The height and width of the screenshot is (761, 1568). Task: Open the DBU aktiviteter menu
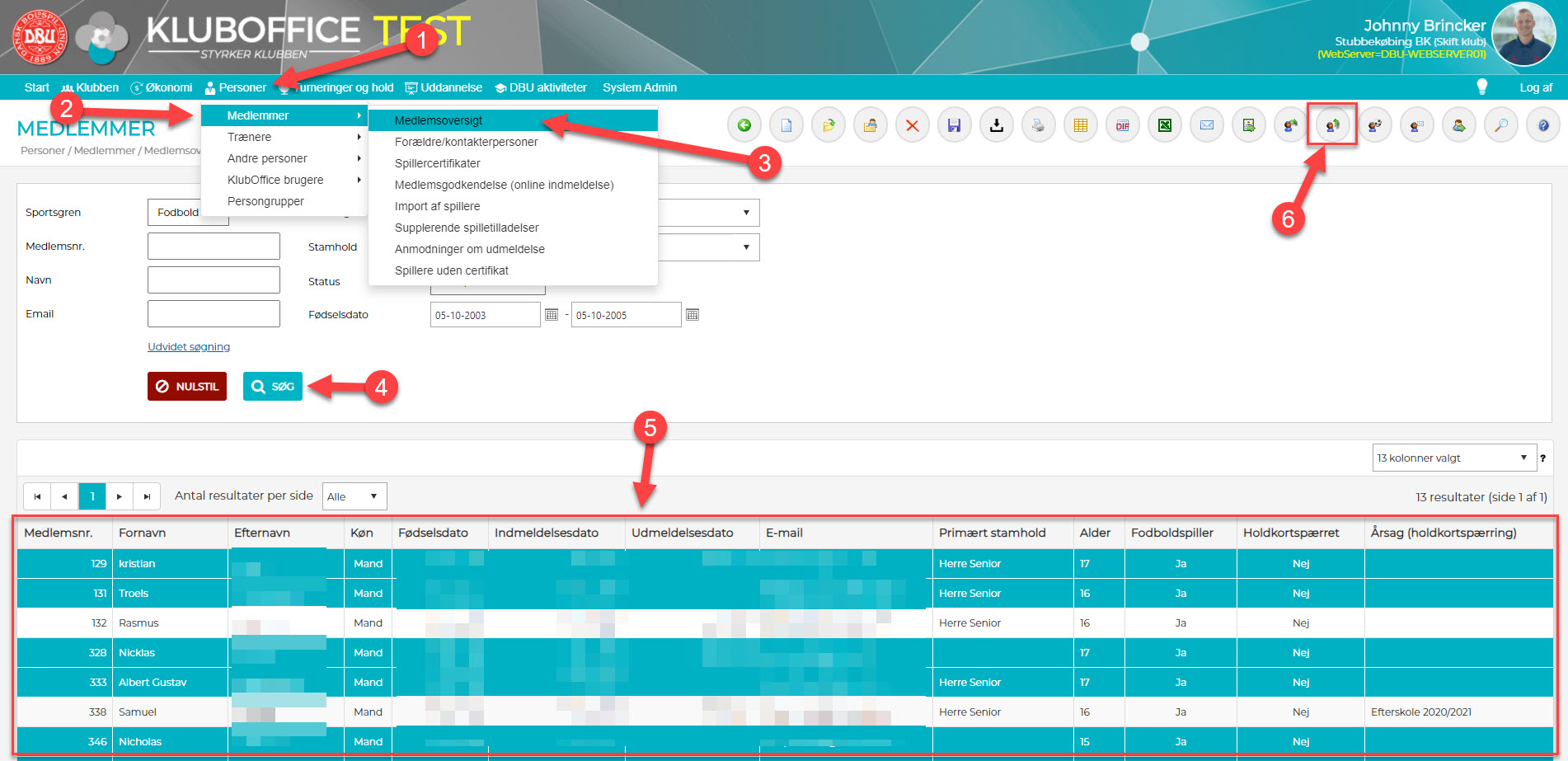click(x=541, y=87)
